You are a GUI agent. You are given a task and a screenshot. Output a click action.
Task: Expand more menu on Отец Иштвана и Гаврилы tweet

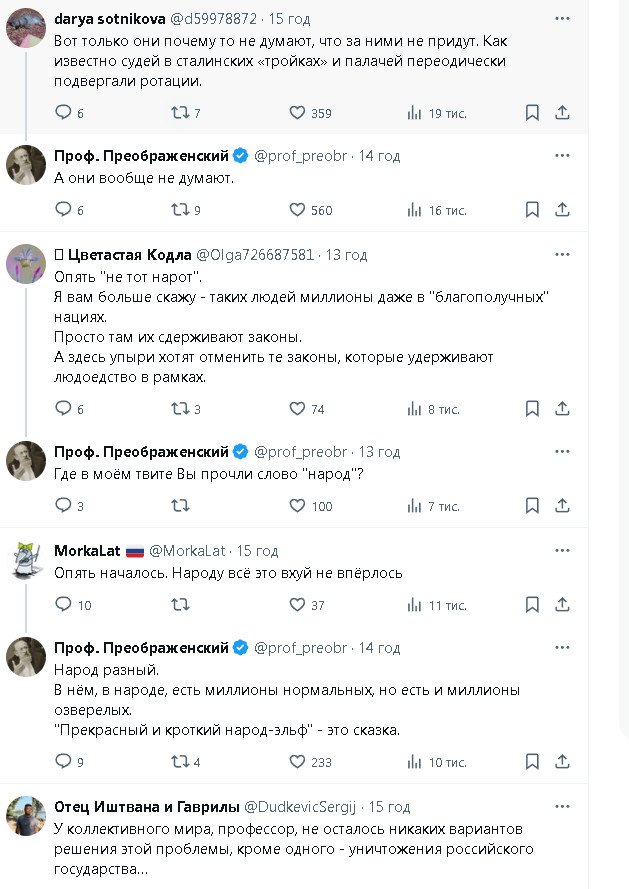click(x=562, y=806)
